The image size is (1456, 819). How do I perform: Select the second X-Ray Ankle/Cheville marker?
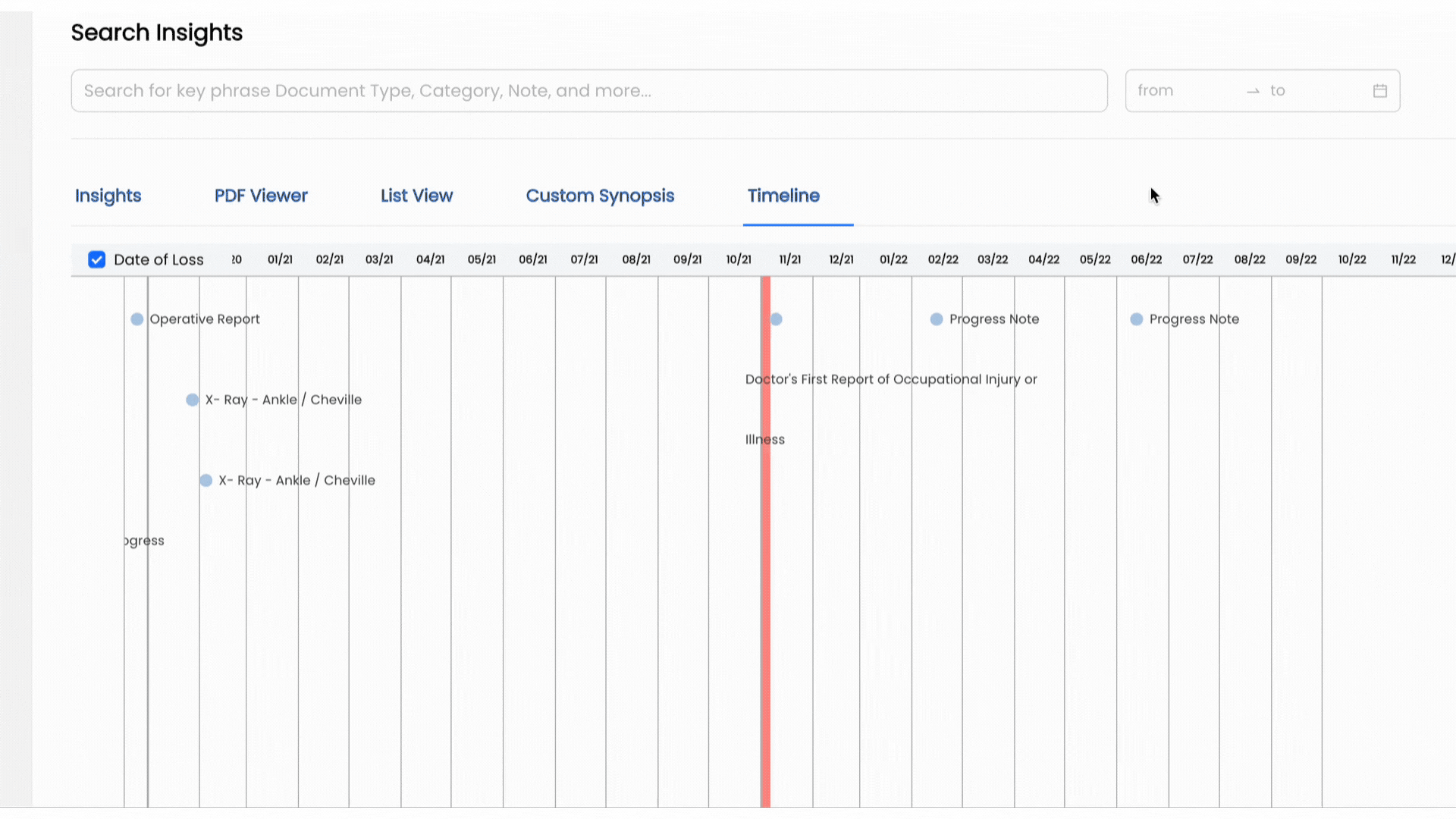pyautogui.click(x=205, y=480)
